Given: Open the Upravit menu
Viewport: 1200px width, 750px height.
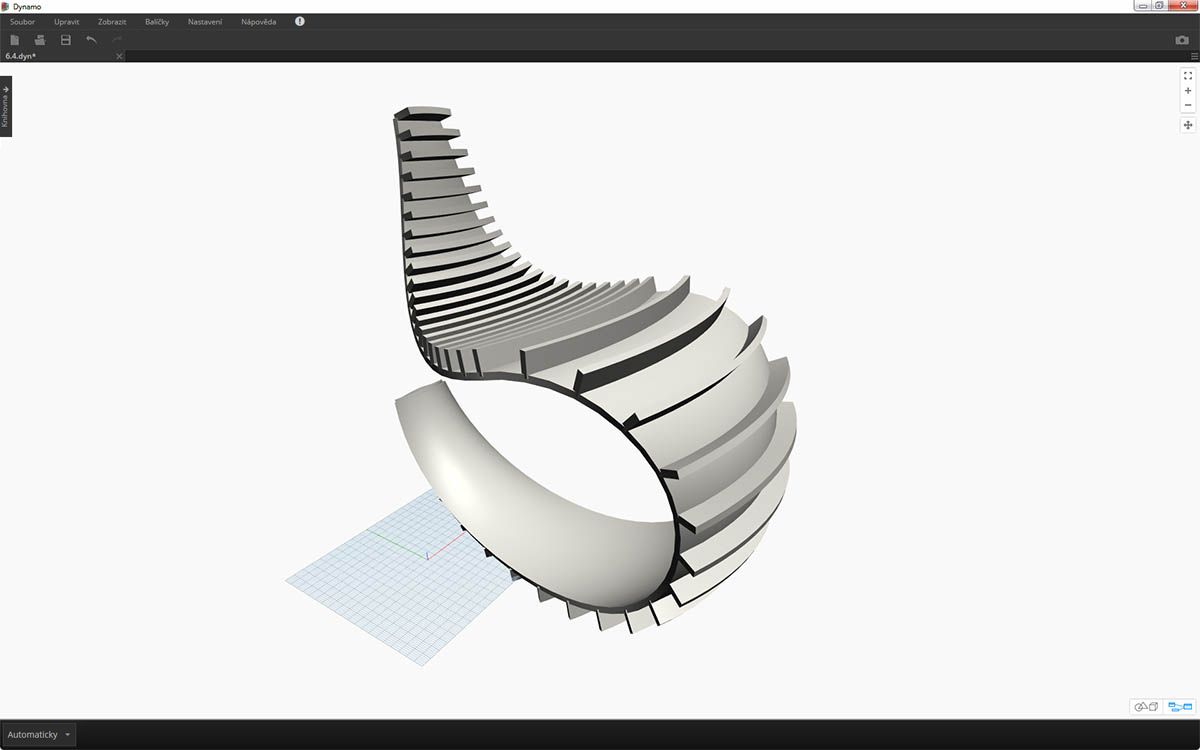Looking at the screenshot, I should point(67,21).
